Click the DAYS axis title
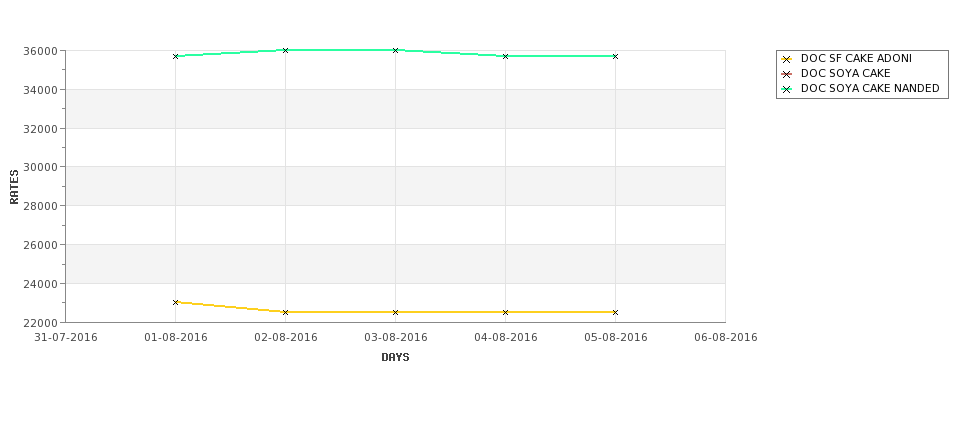This screenshot has height=429, width=975. coord(395,357)
